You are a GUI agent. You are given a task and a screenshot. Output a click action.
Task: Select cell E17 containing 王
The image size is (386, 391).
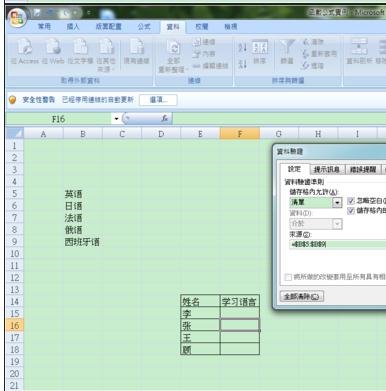tap(200, 337)
